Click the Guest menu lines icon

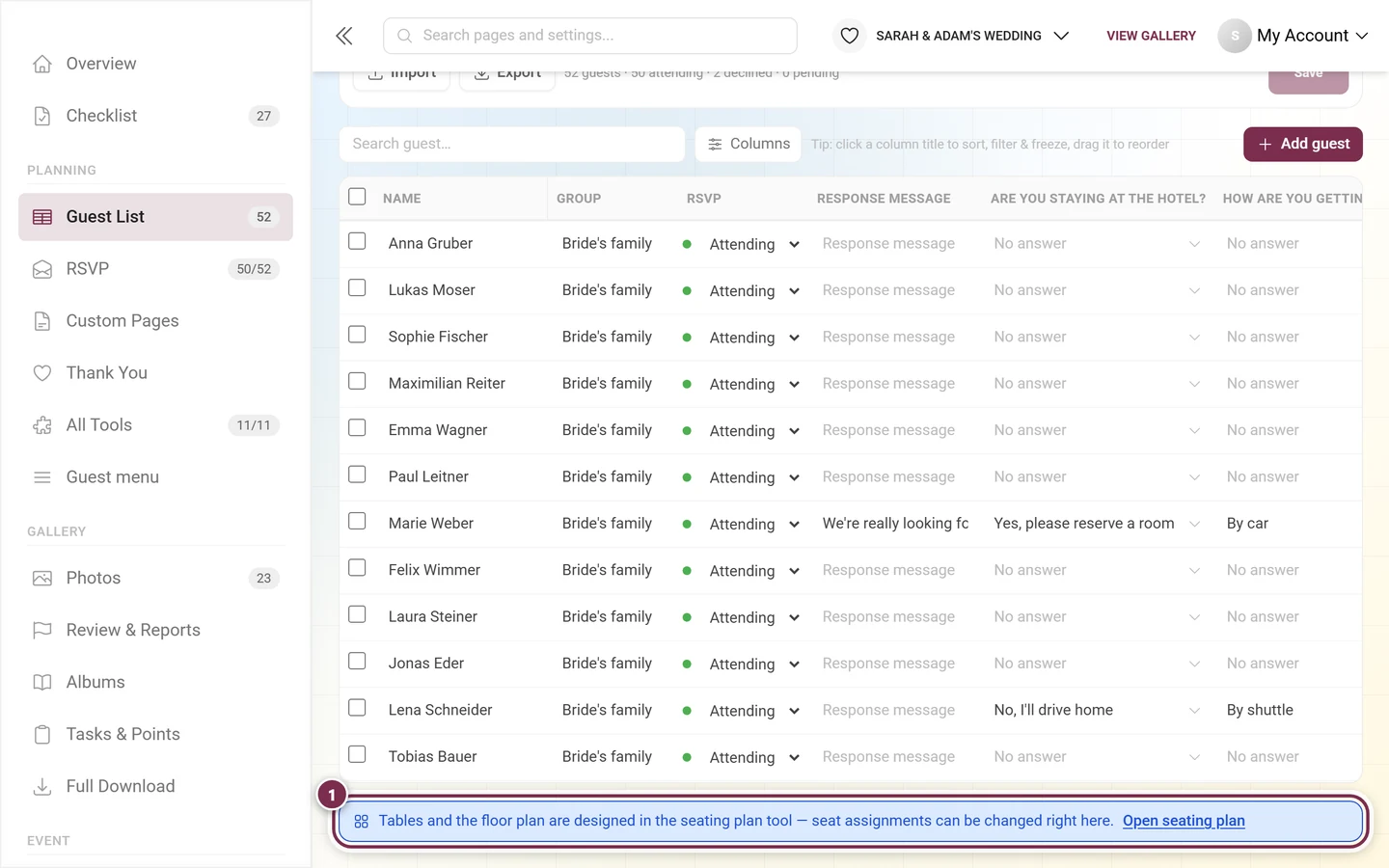tap(42, 477)
